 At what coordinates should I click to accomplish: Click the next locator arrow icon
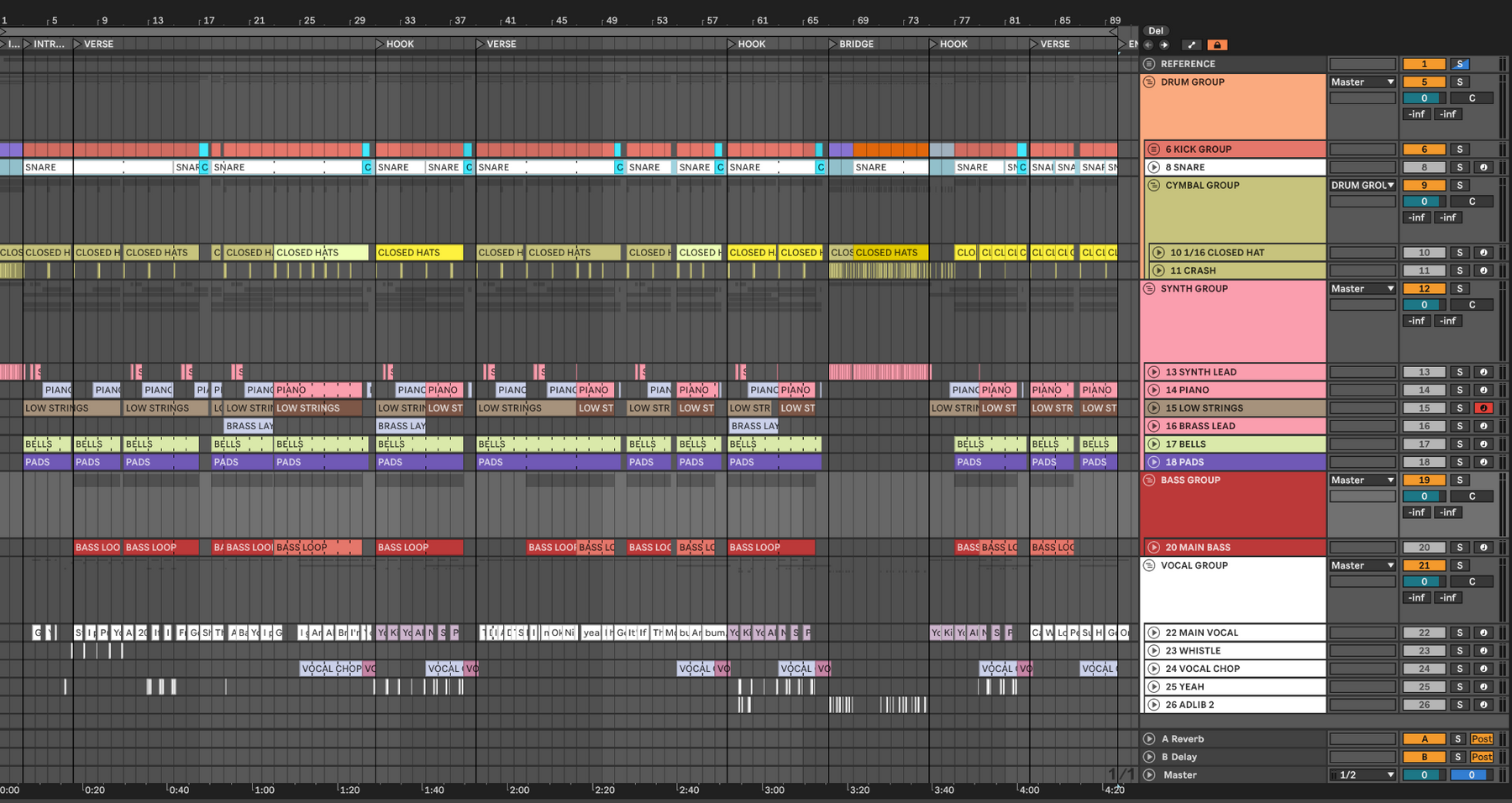click(x=1164, y=45)
